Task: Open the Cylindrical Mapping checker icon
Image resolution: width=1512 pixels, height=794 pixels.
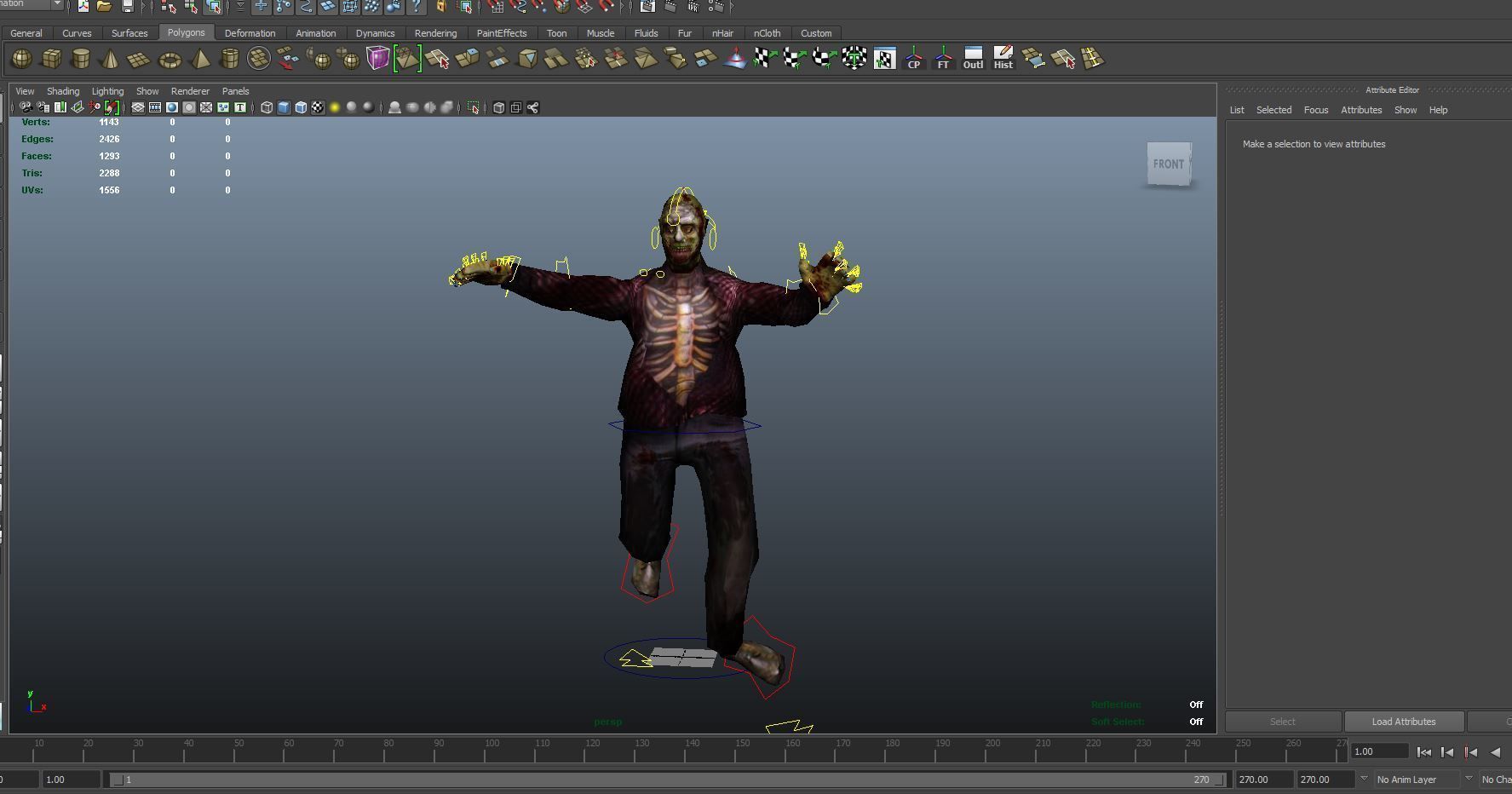Action: pyautogui.click(x=794, y=59)
